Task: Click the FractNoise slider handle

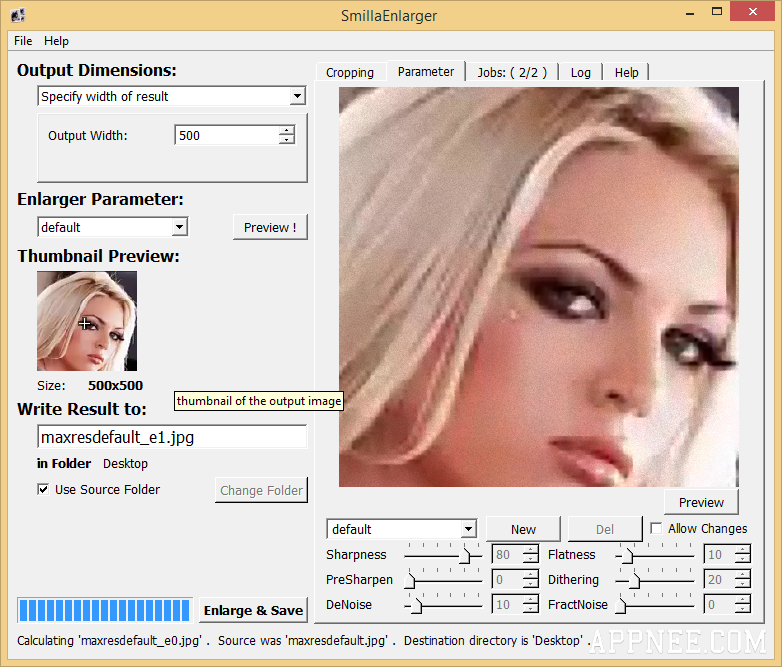Action: click(x=621, y=605)
